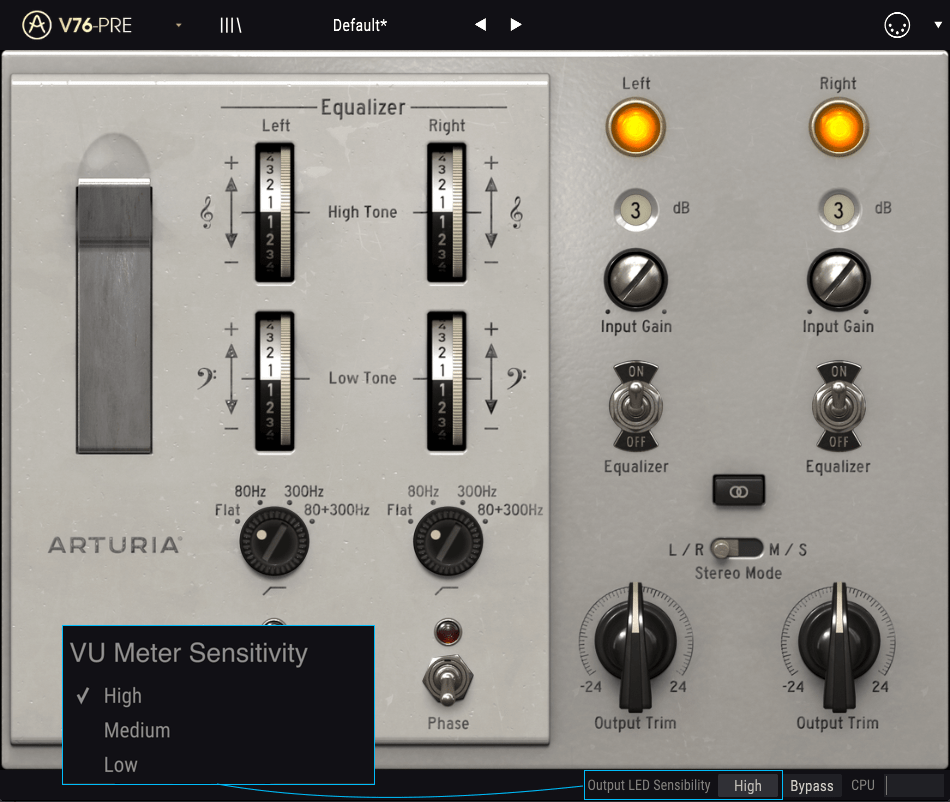
Task: Click the M / S label
Action: click(788, 549)
